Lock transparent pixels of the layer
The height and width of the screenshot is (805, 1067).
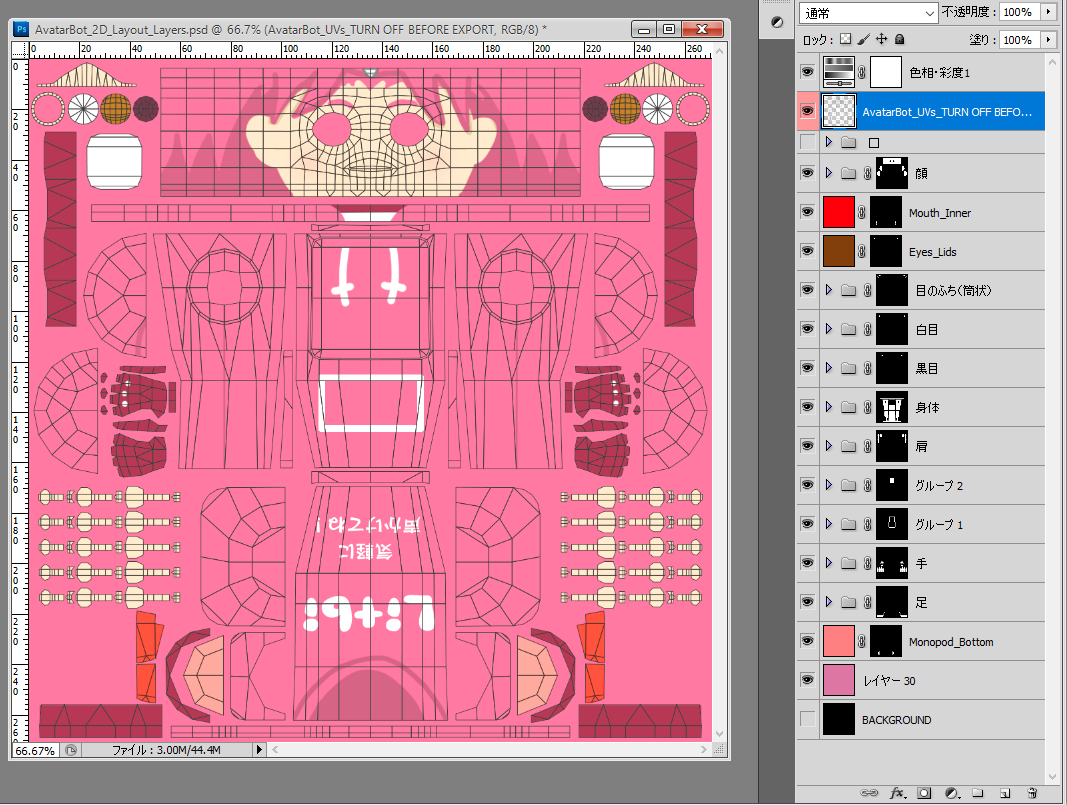coord(845,39)
